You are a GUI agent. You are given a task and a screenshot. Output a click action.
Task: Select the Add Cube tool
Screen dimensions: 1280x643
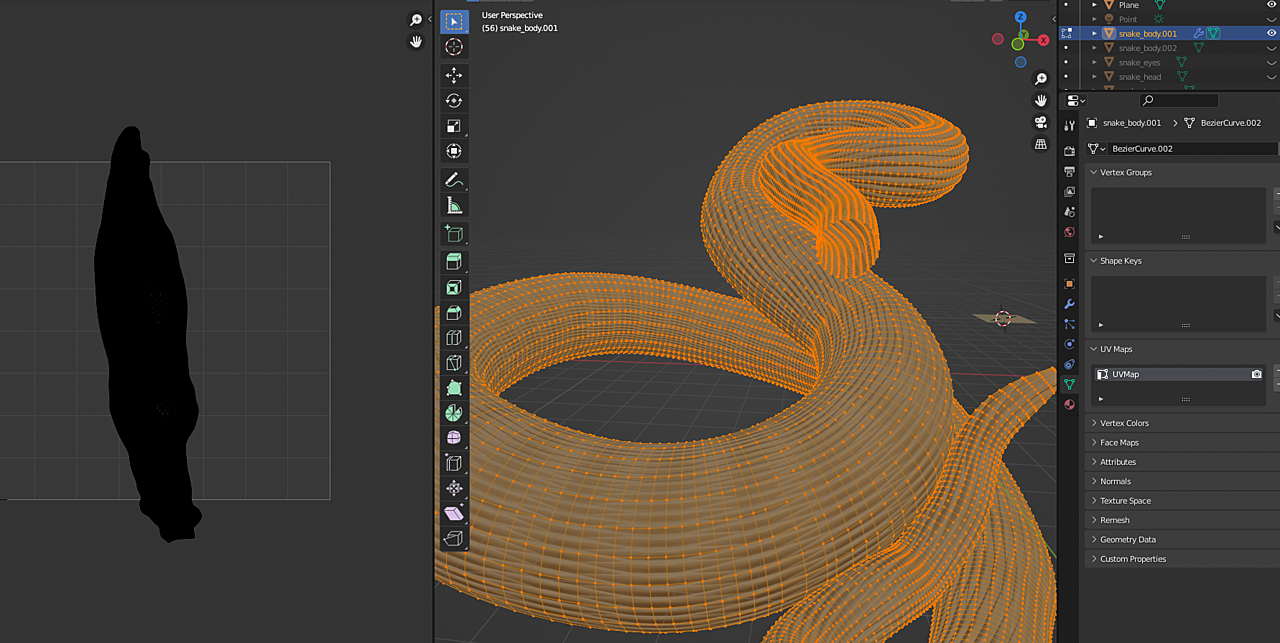454,234
